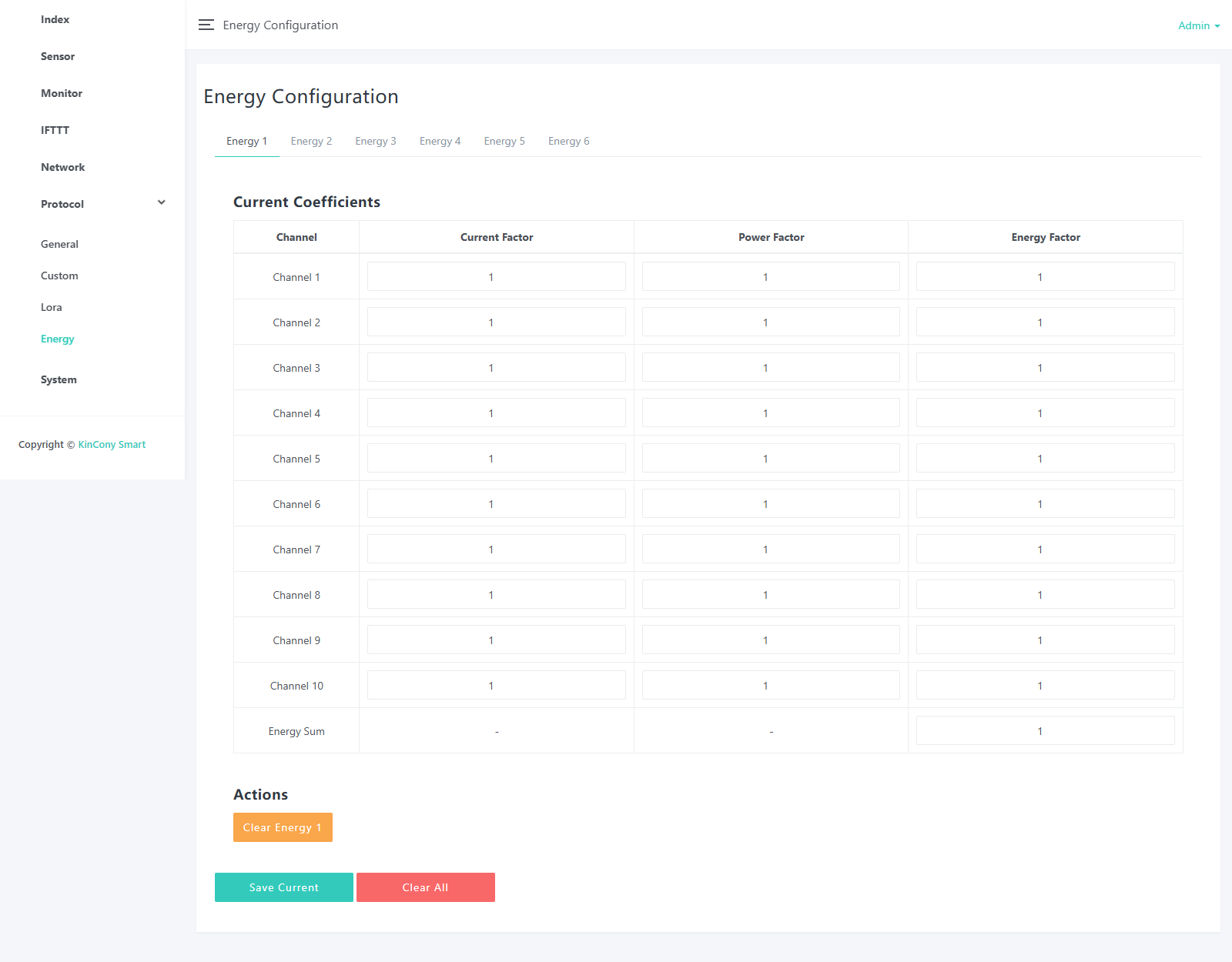Click the Save Current button
This screenshot has height=962, width=1232.
(283, 887)
